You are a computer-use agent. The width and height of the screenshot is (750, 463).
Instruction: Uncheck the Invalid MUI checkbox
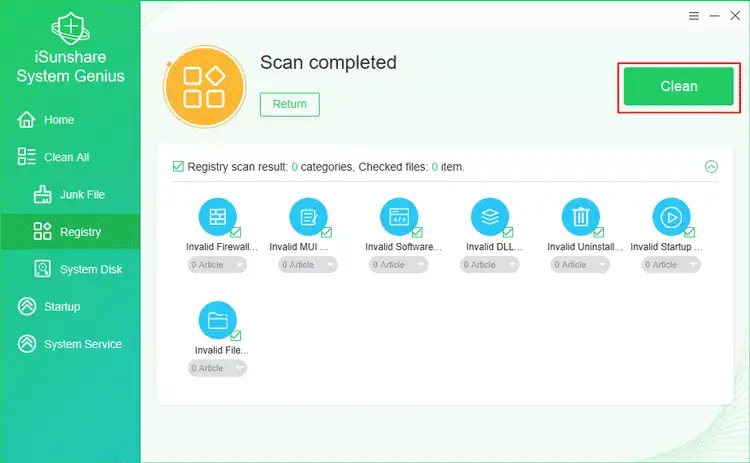click(x=327, y=232)
